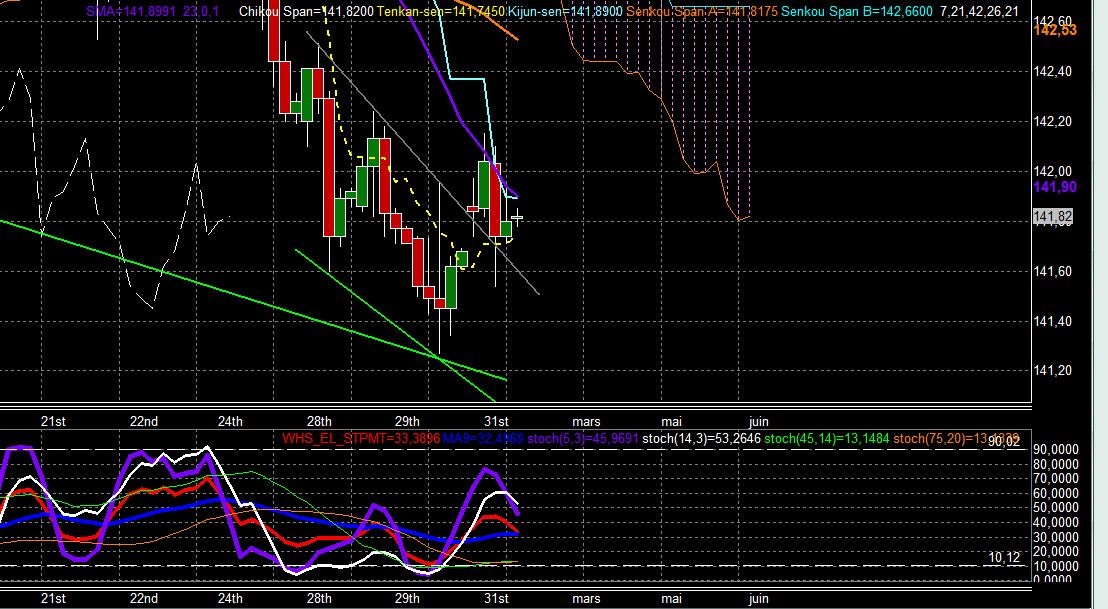Click the WHS_EL_STPMT=33,3896 indicator label
Viewport: 1108px width, 609px height.
(361, 439)
